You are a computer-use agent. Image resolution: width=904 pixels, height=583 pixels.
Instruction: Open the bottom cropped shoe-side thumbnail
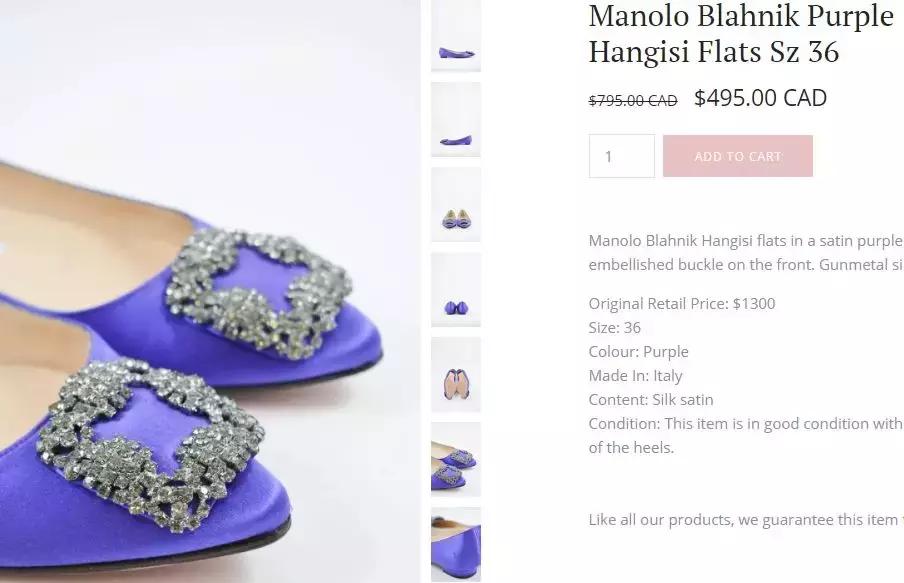coord(455,544)
